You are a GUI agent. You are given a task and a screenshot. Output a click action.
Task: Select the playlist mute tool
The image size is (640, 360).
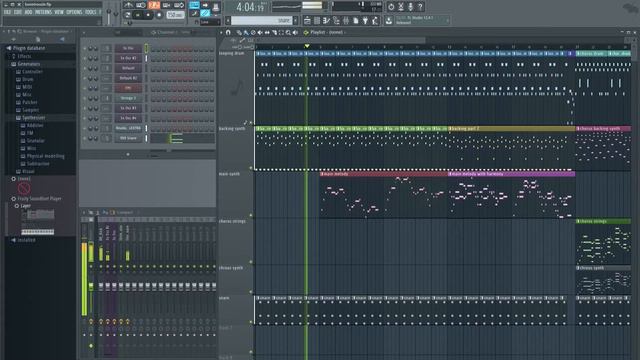(260, 32)
